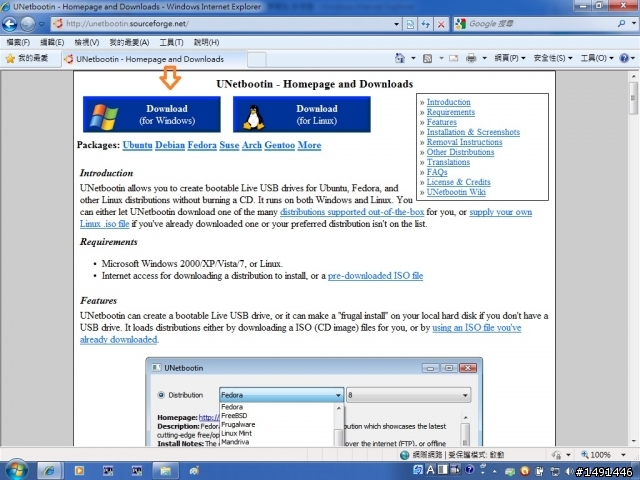This screenshot has width=640, height=480.
Task: Click the Home page icon
Action: pyautogui.click(x=400, y=58)
